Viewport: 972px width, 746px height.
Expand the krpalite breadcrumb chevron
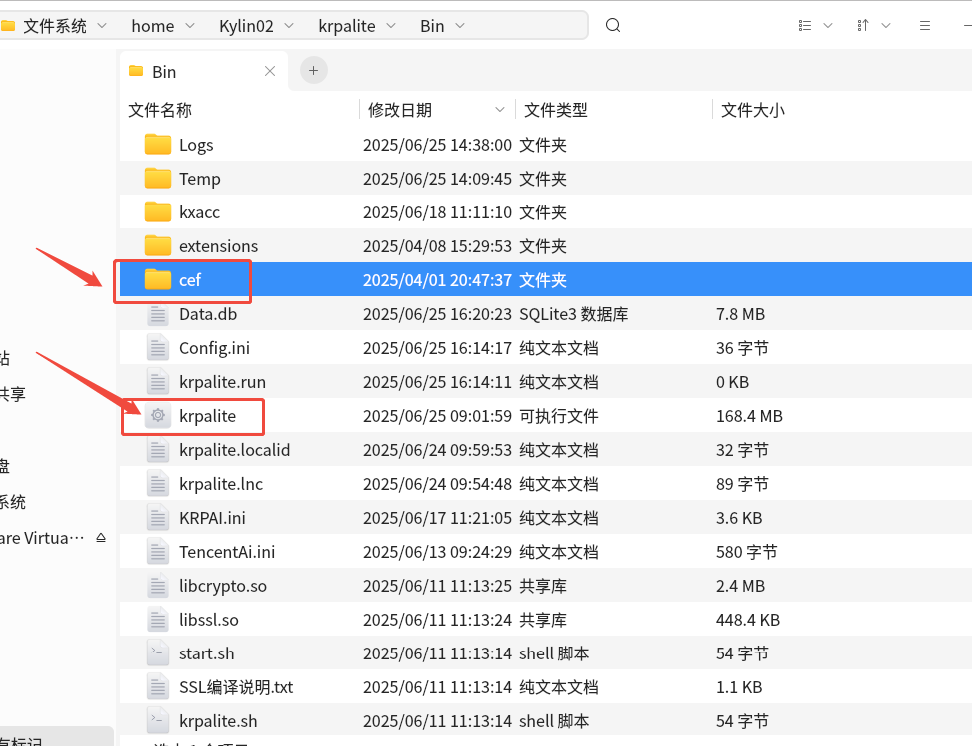[x=391, y=25]
